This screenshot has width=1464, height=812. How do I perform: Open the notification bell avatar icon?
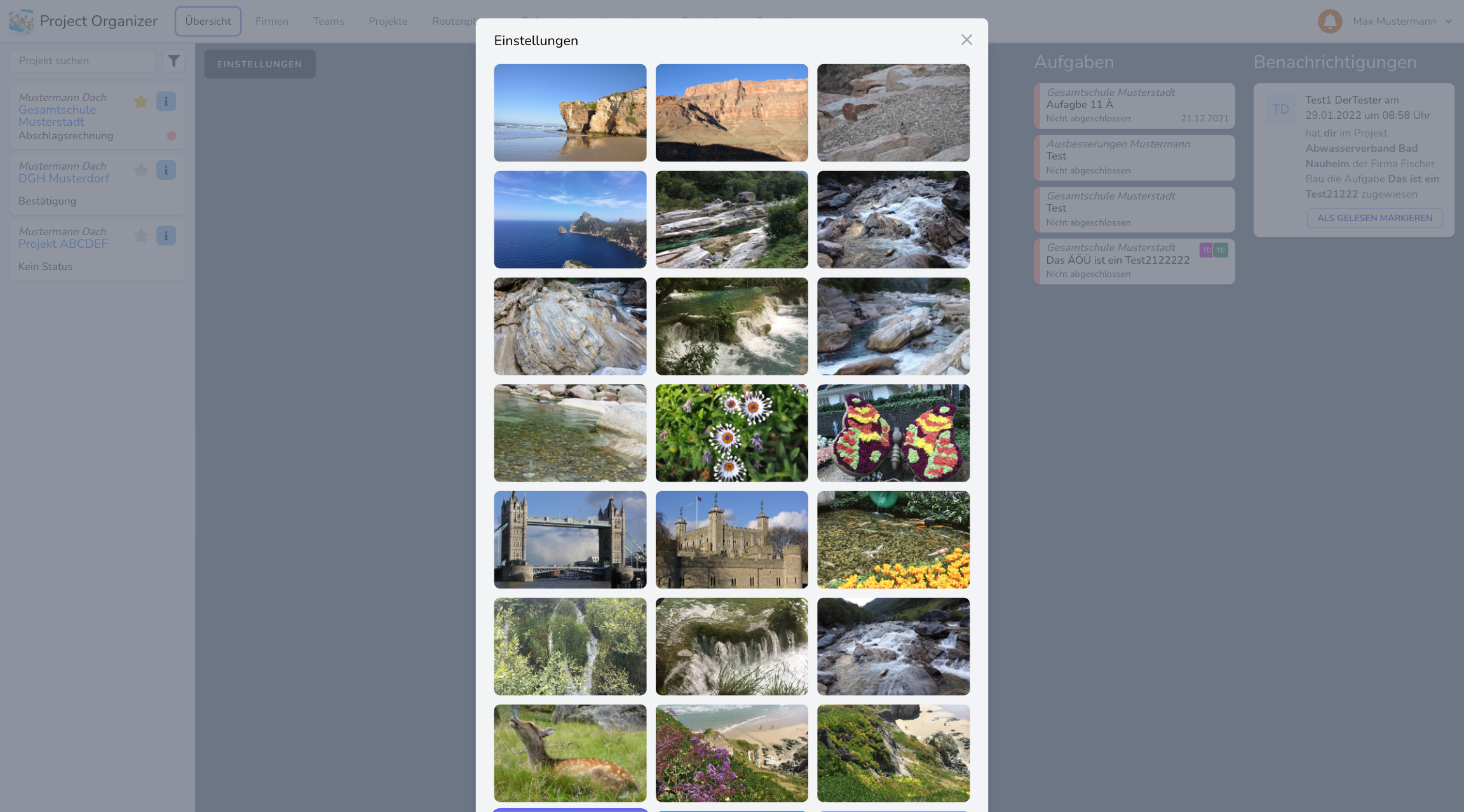(x=1330, y=21)
